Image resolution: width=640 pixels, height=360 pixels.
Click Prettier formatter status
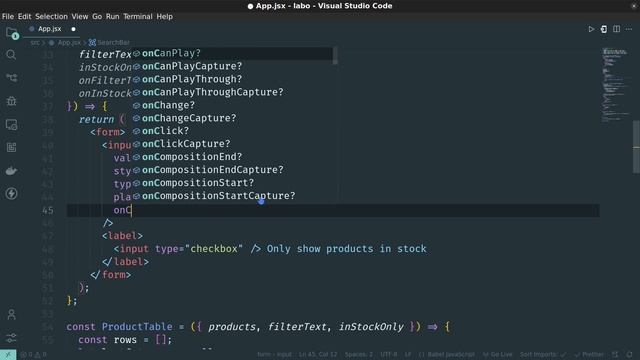click(589, 355)
